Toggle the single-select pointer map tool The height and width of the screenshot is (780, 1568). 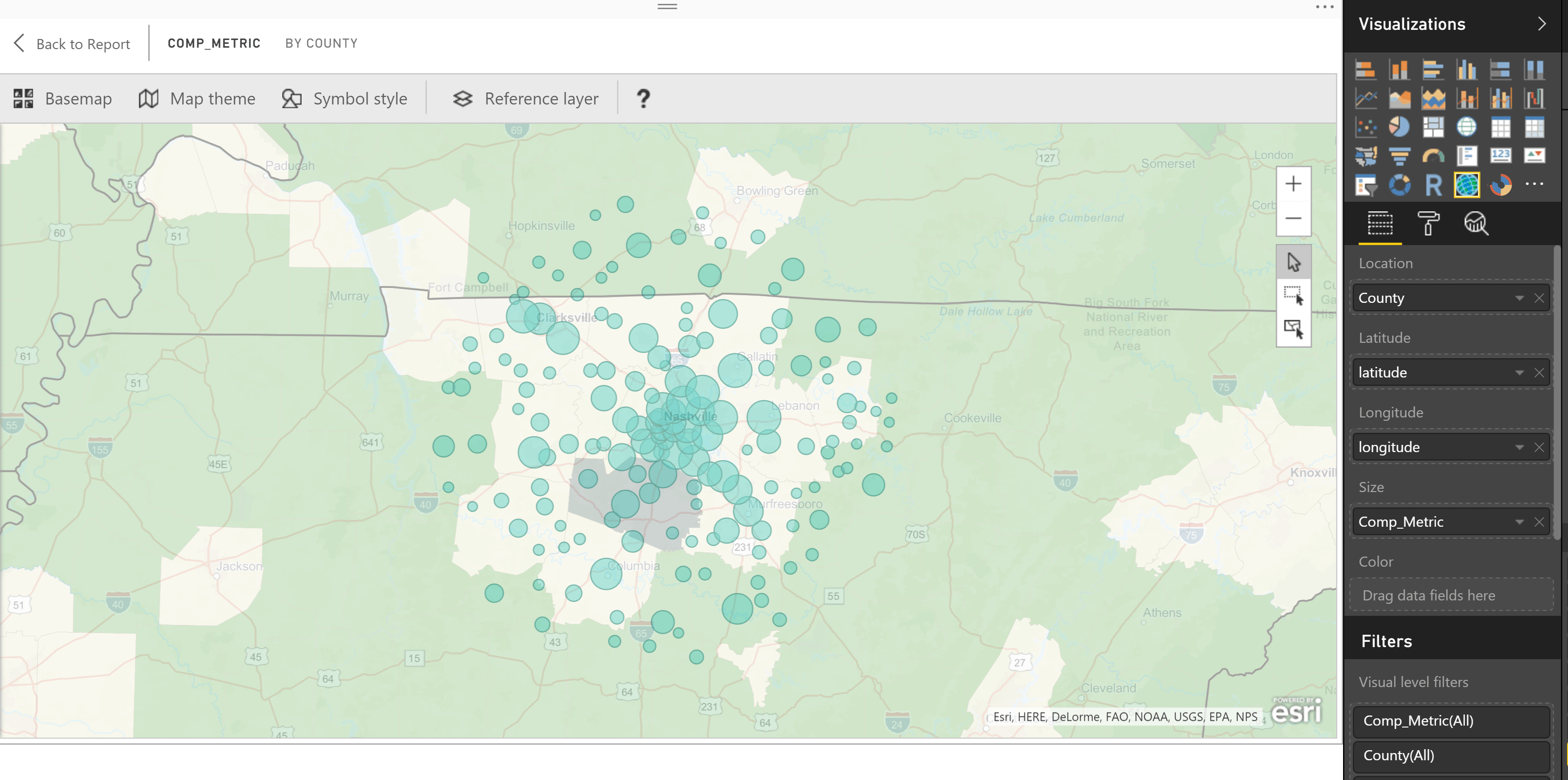(x=1293, y=262)
